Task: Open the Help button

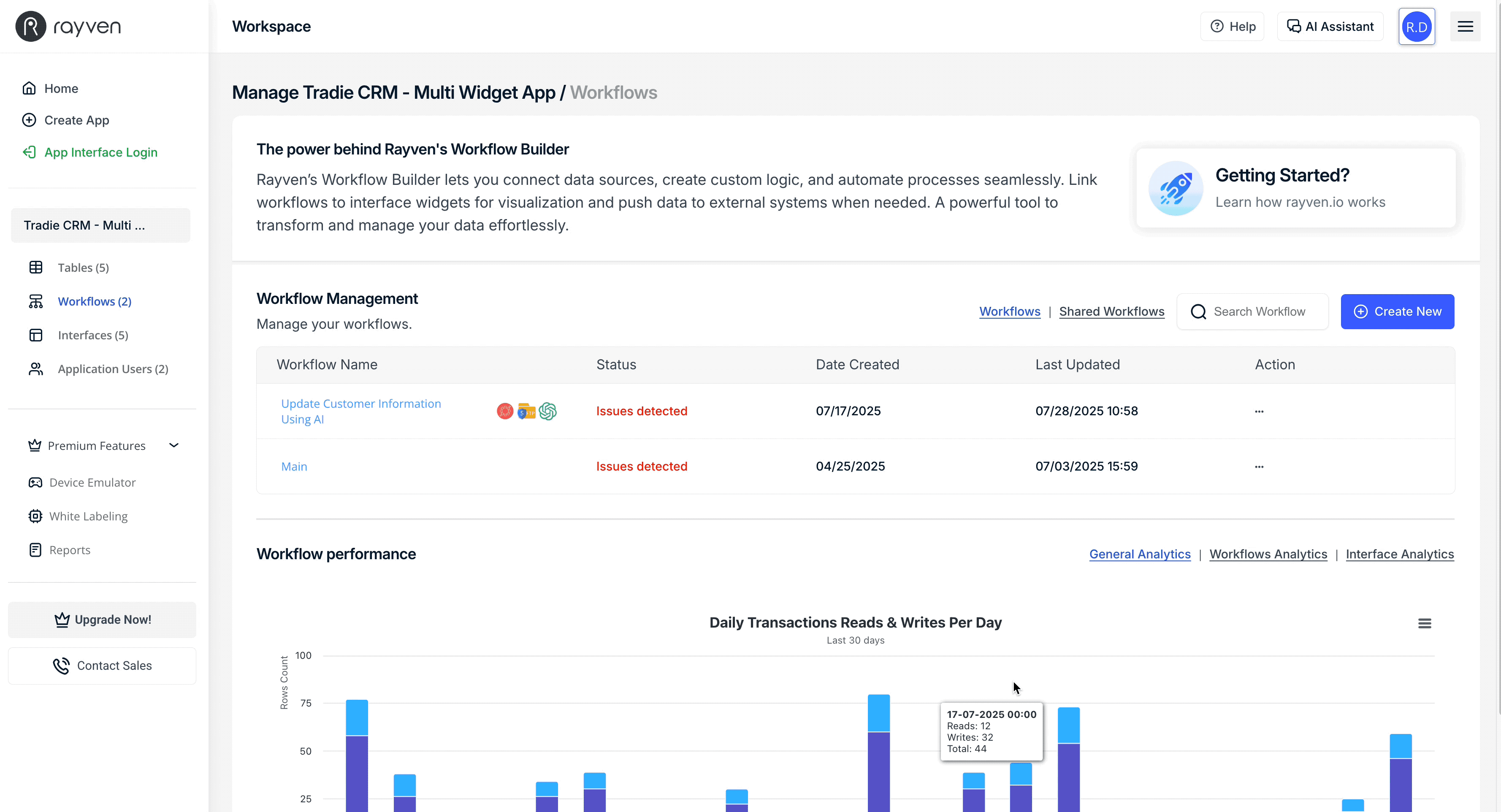Action: pyautogui.click(x=1233, y=26)
